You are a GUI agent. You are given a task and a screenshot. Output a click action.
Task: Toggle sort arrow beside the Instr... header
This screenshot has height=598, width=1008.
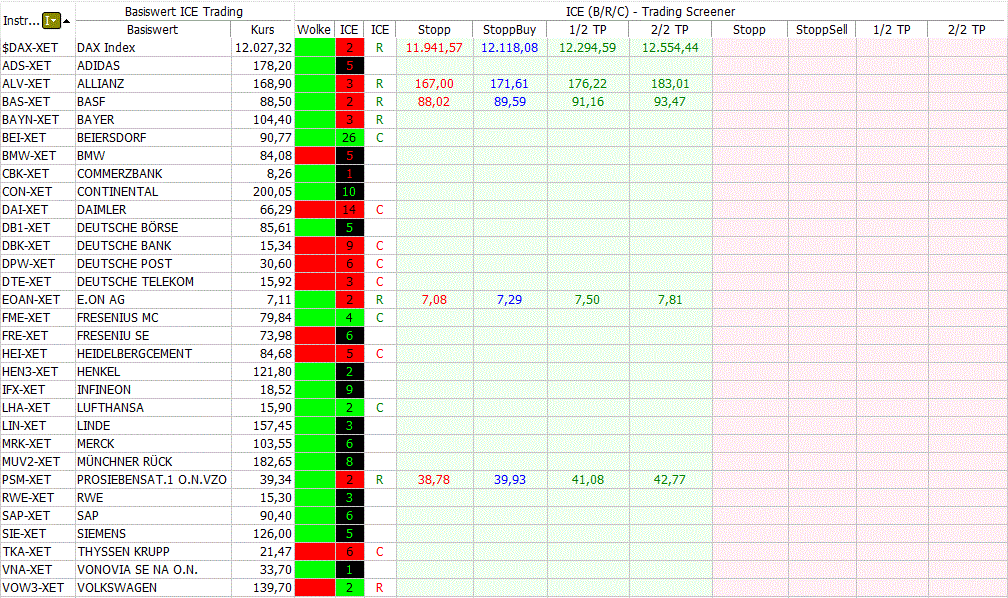pos(66,21)
